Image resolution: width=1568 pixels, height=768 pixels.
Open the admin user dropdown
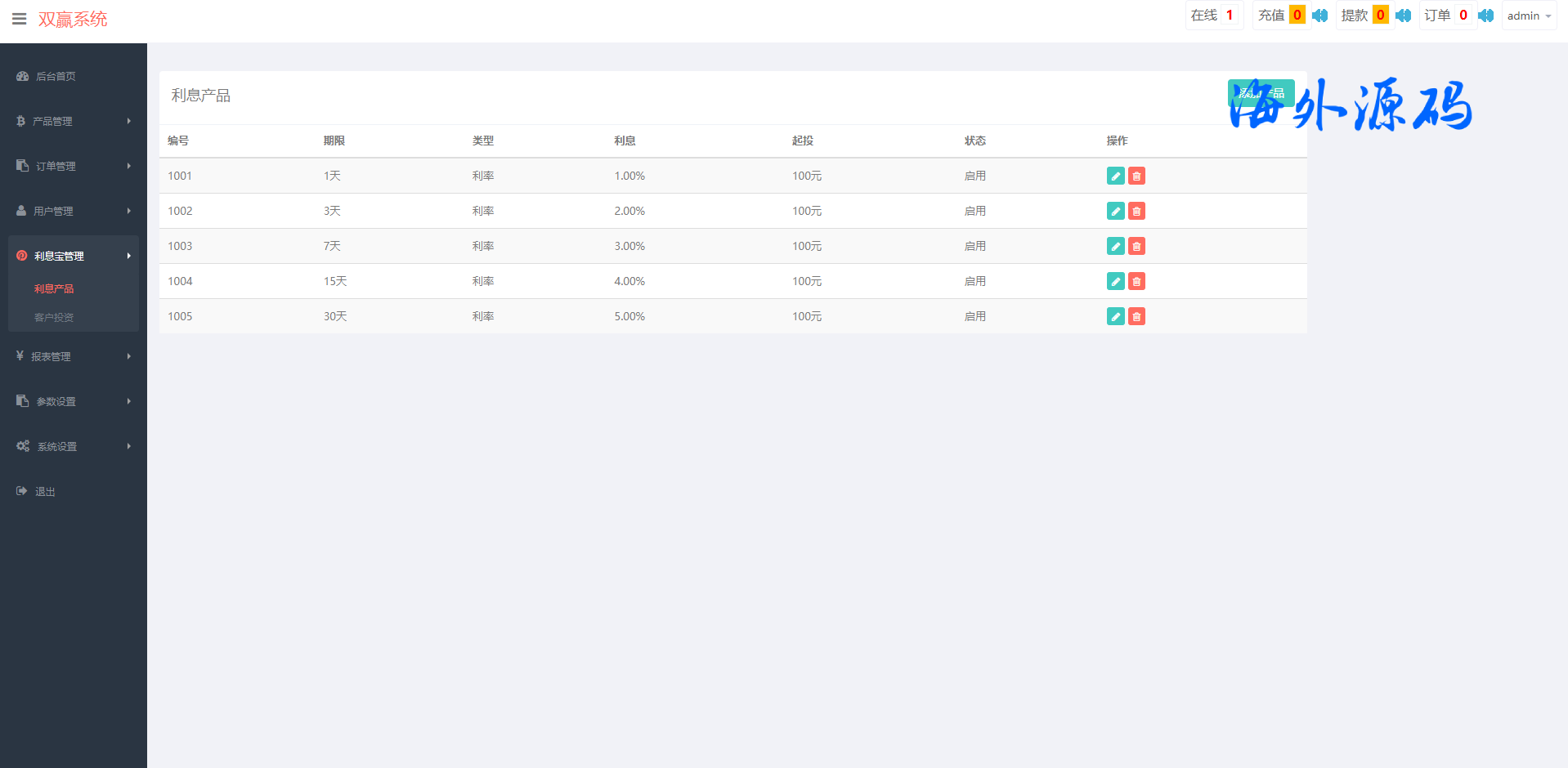[x=1528, y=16]
